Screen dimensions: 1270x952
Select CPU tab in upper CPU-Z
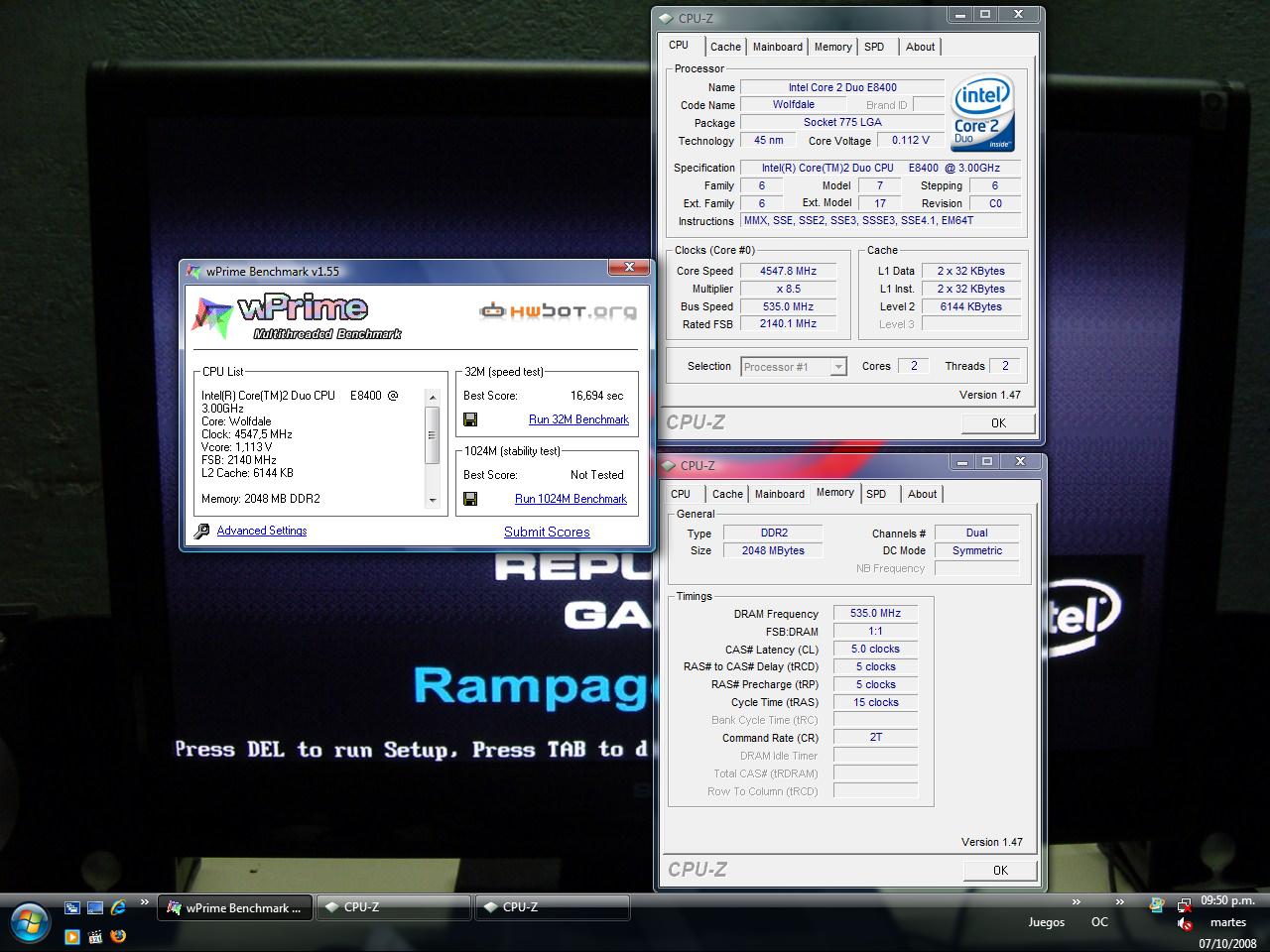coord(679,45)
